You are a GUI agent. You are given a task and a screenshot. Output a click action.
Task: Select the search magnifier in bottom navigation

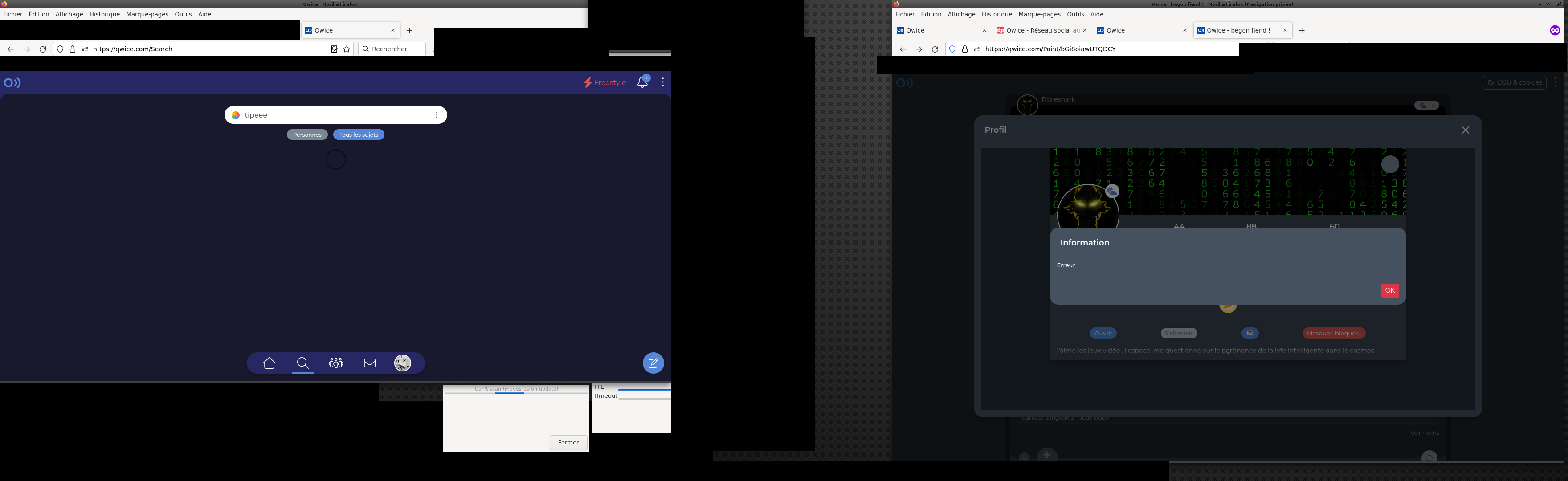click(x=302, y=363)
